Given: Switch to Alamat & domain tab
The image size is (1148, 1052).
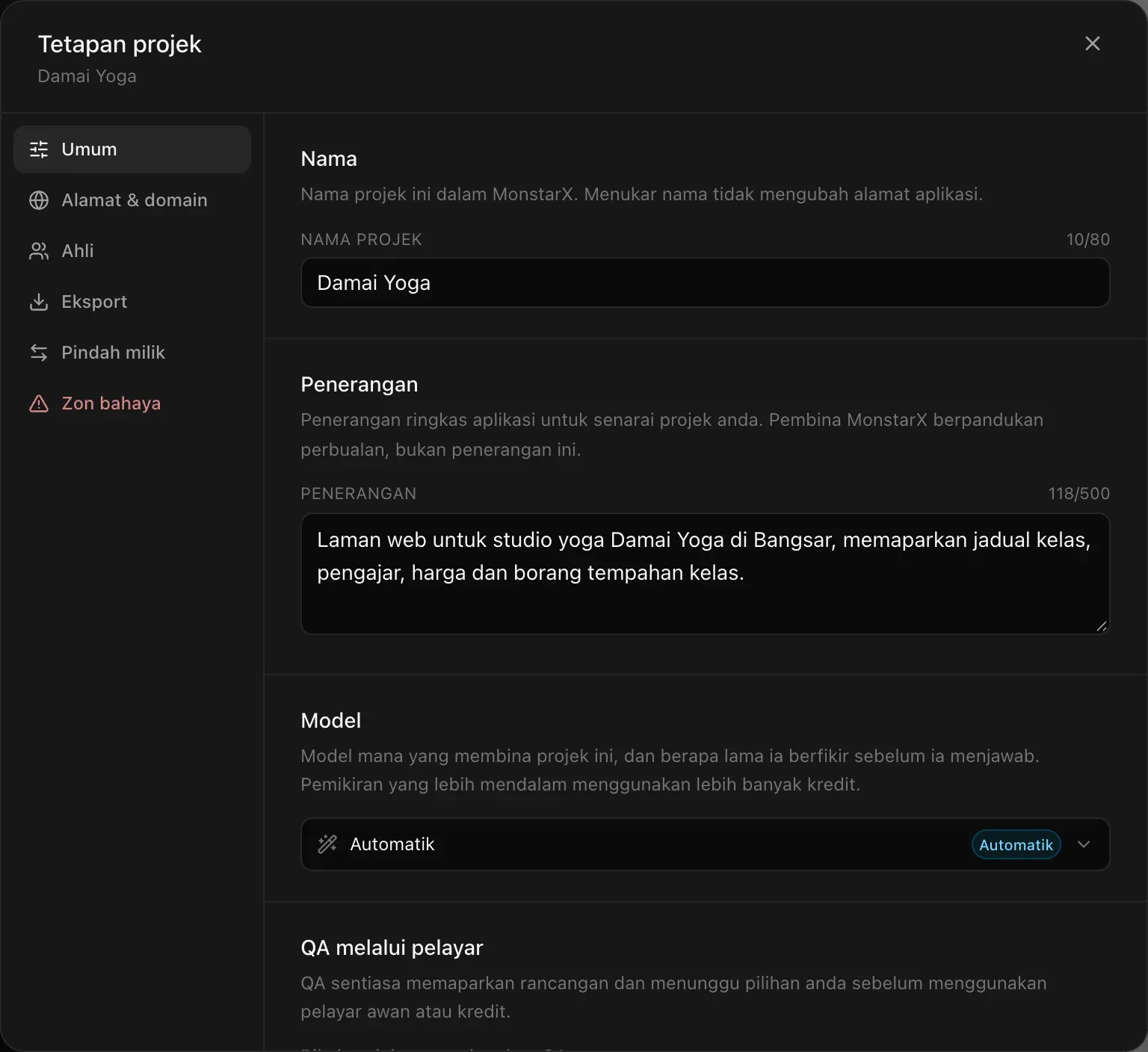Looking at the screenshot, I should point(132,200).
